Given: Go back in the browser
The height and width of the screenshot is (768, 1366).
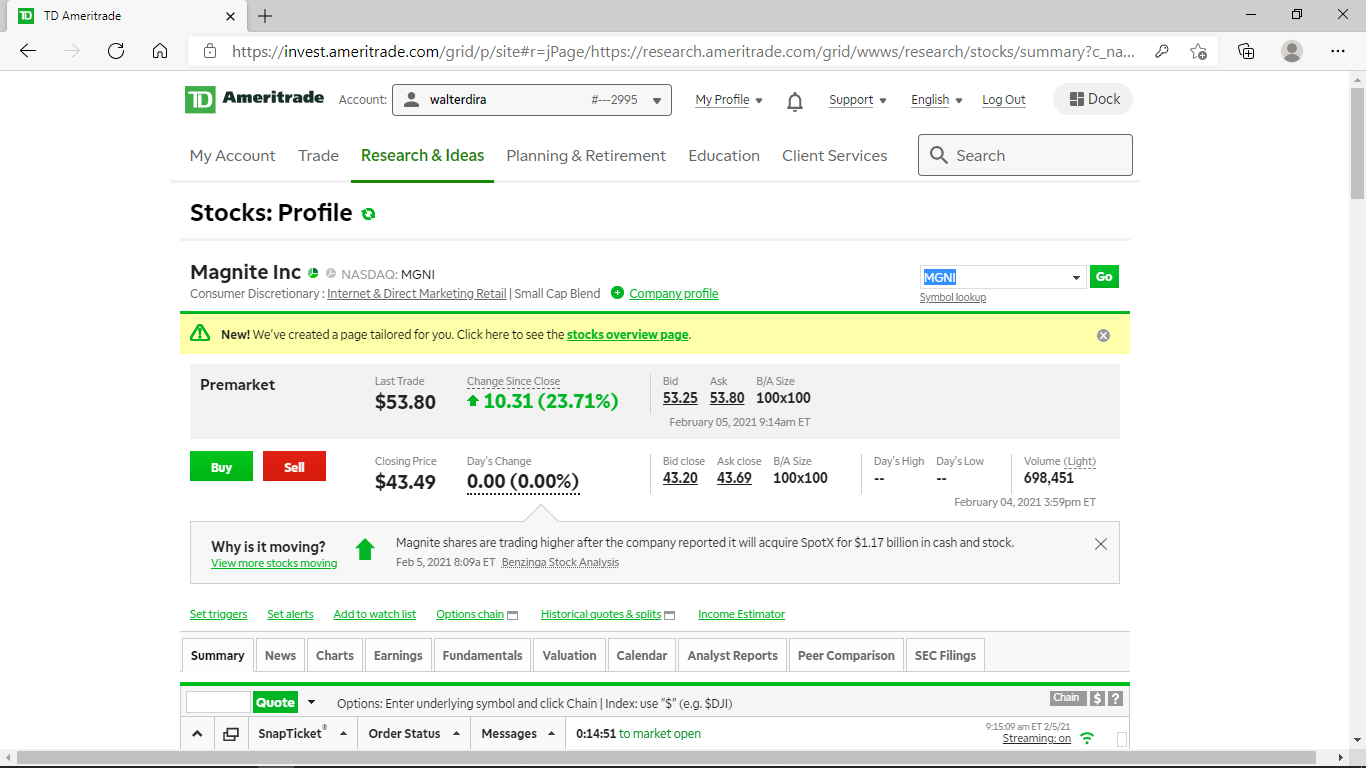Looking at the screenshot, I should pos(28,51).
